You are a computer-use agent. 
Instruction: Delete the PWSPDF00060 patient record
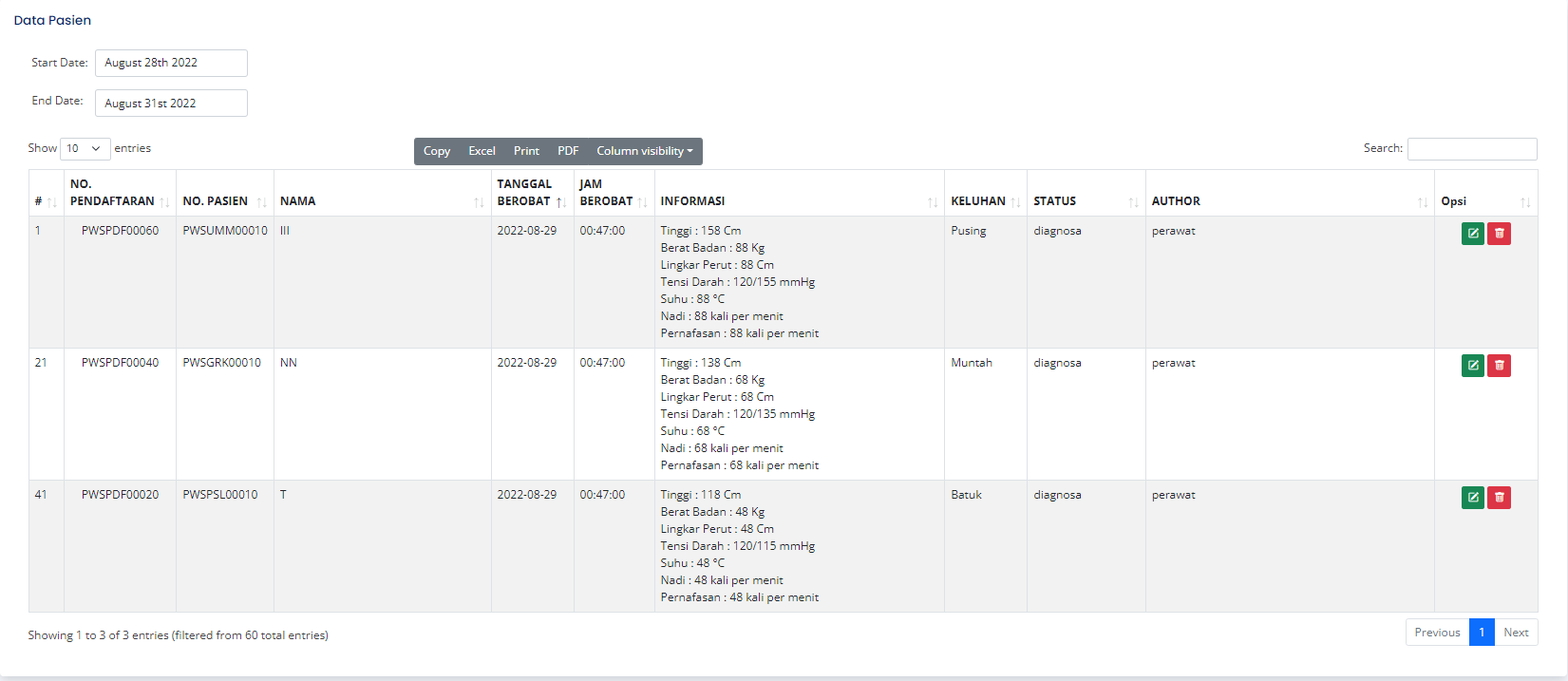(x=1499, y=234)
